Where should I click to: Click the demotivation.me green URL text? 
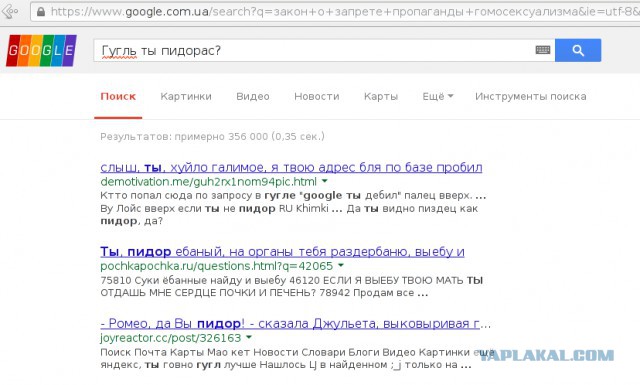pyautogui.click(x=208, y=182)
